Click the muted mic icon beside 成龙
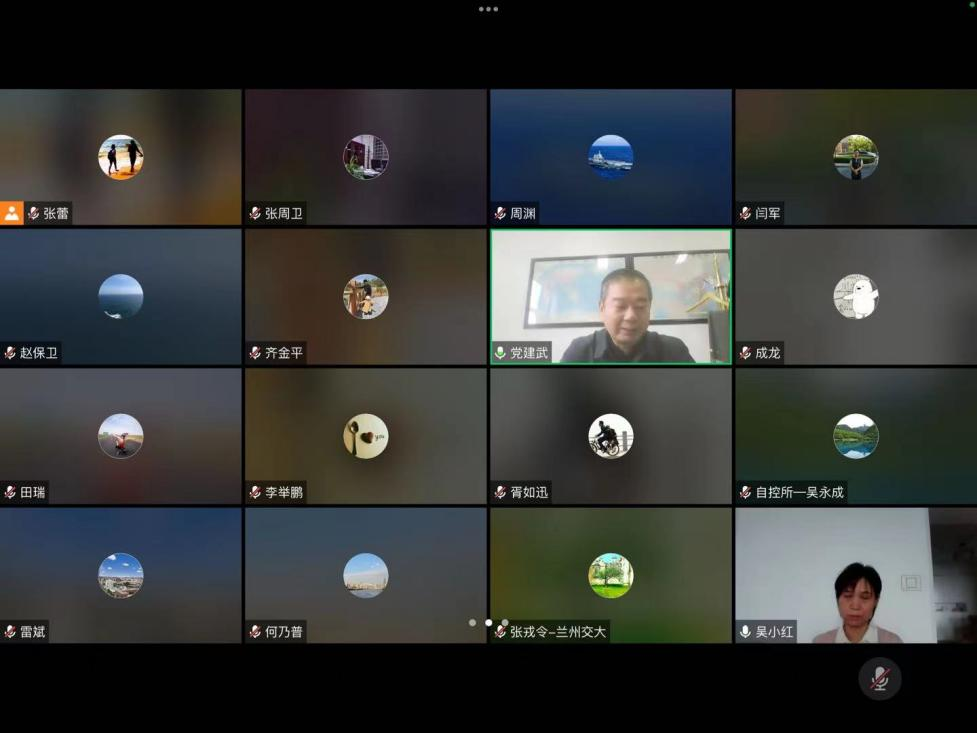This screenshot has height=733, width=977. point(745,353)
